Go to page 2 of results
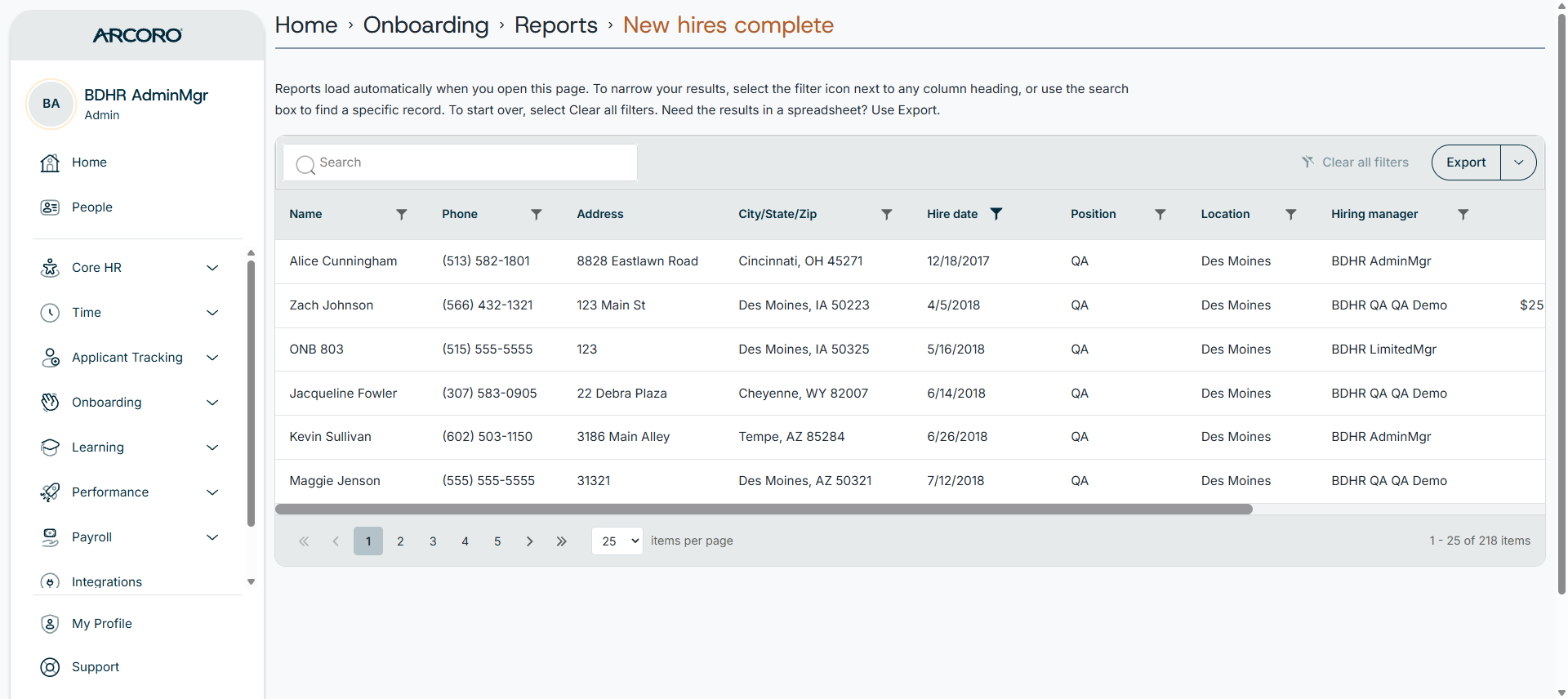 (400, 541)
